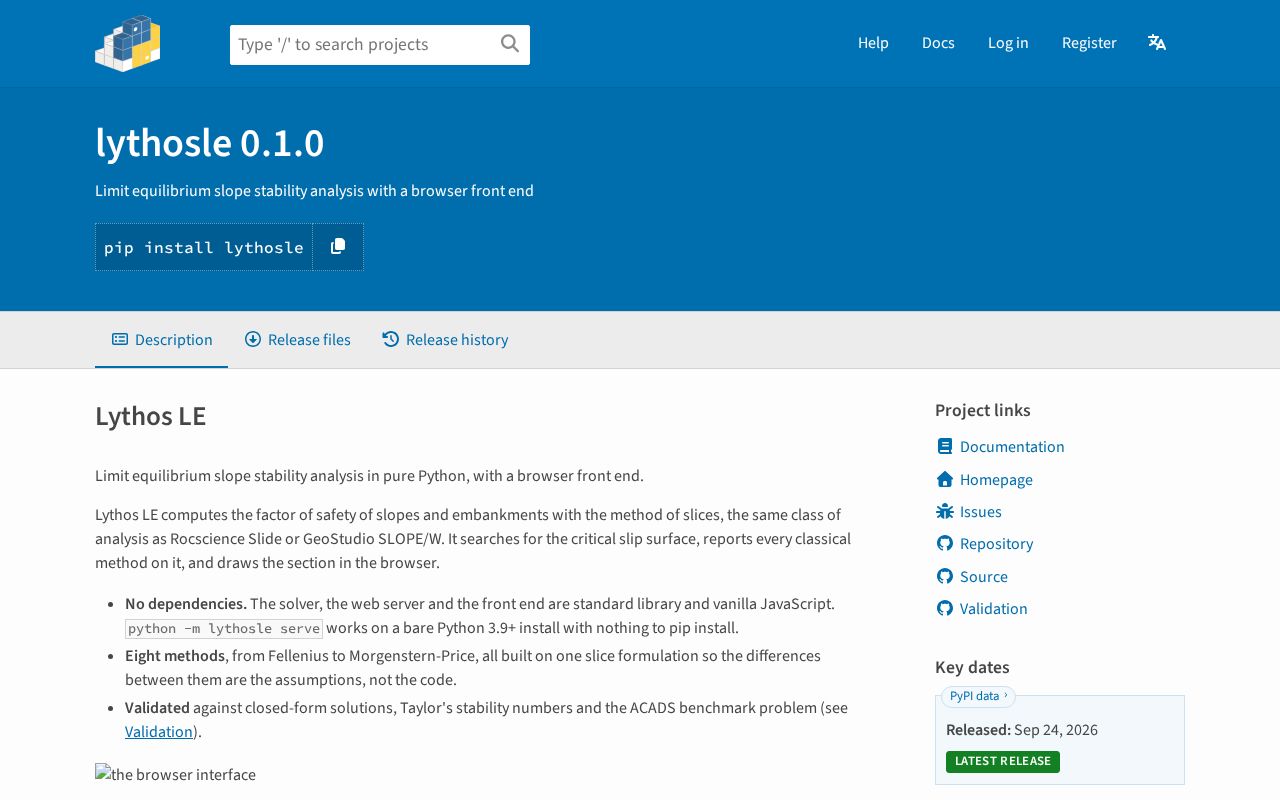1280x800 pixels.
Task: Click the Key dates heading
Action: 972,667
